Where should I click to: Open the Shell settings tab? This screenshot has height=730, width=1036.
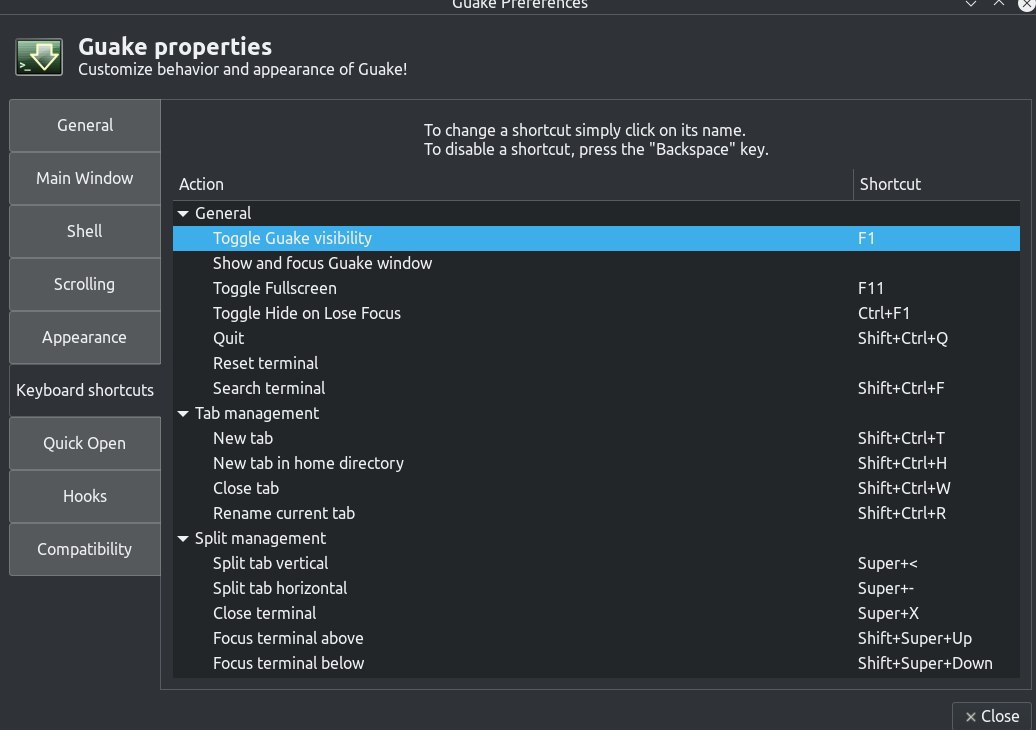tap(85, 231)
